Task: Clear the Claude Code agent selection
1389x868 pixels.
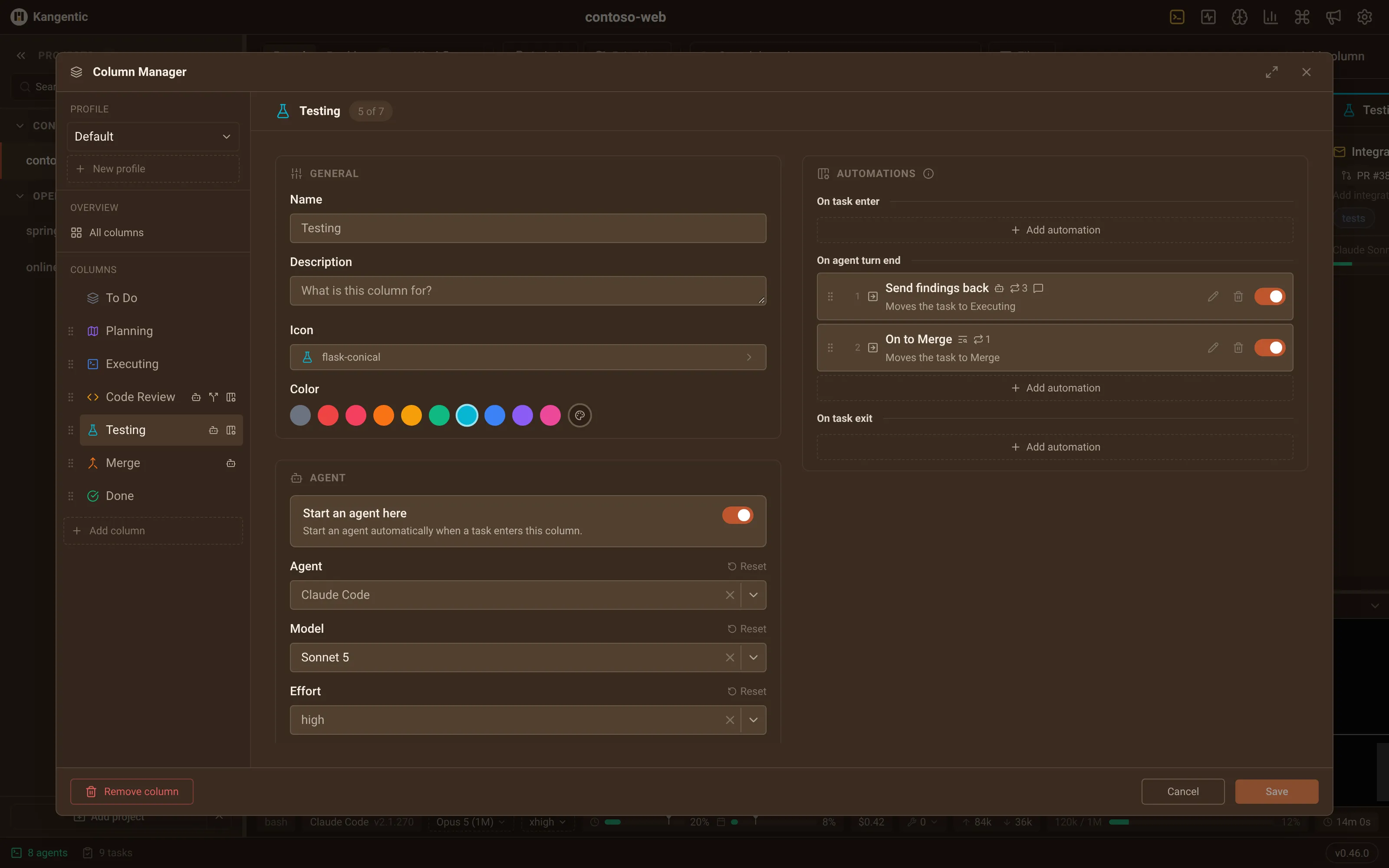Action: (x=730, y=595)
